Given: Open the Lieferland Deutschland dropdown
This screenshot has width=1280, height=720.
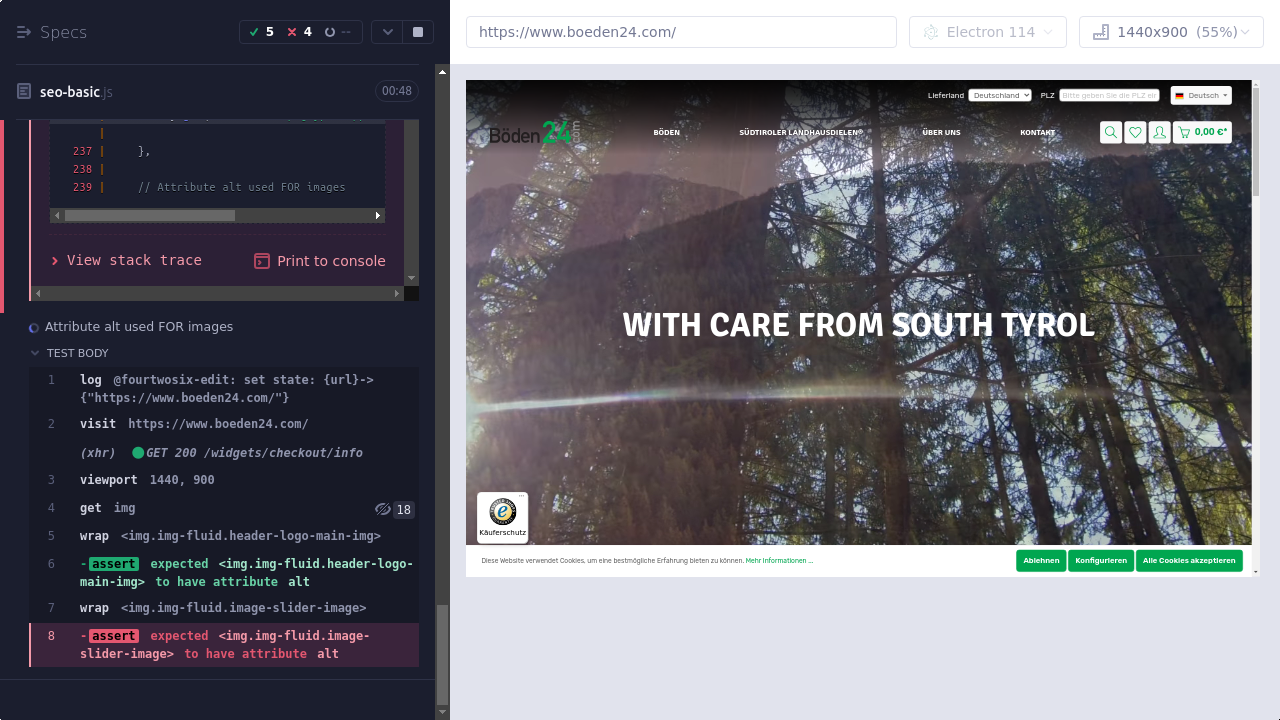Looking at the screenshot, I should pos(999,96).
